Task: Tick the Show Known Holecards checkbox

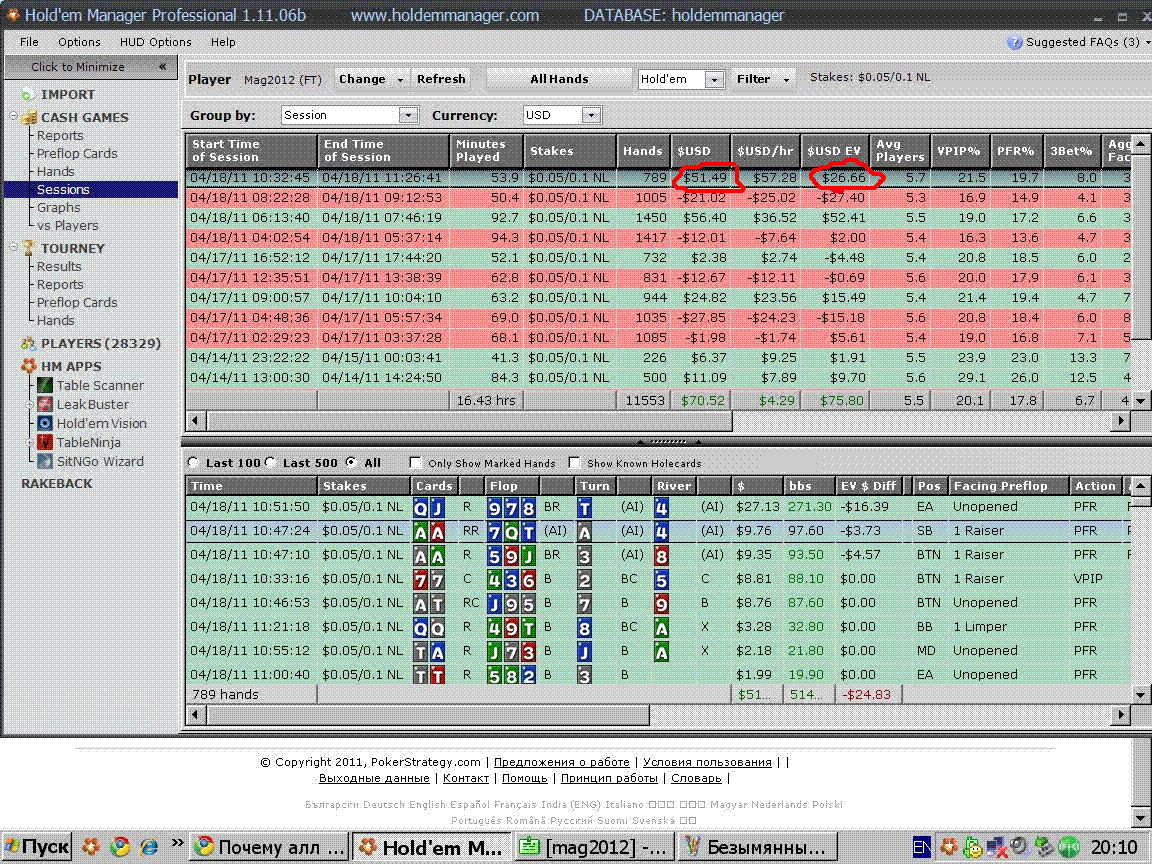Action: tap(575, 463)
